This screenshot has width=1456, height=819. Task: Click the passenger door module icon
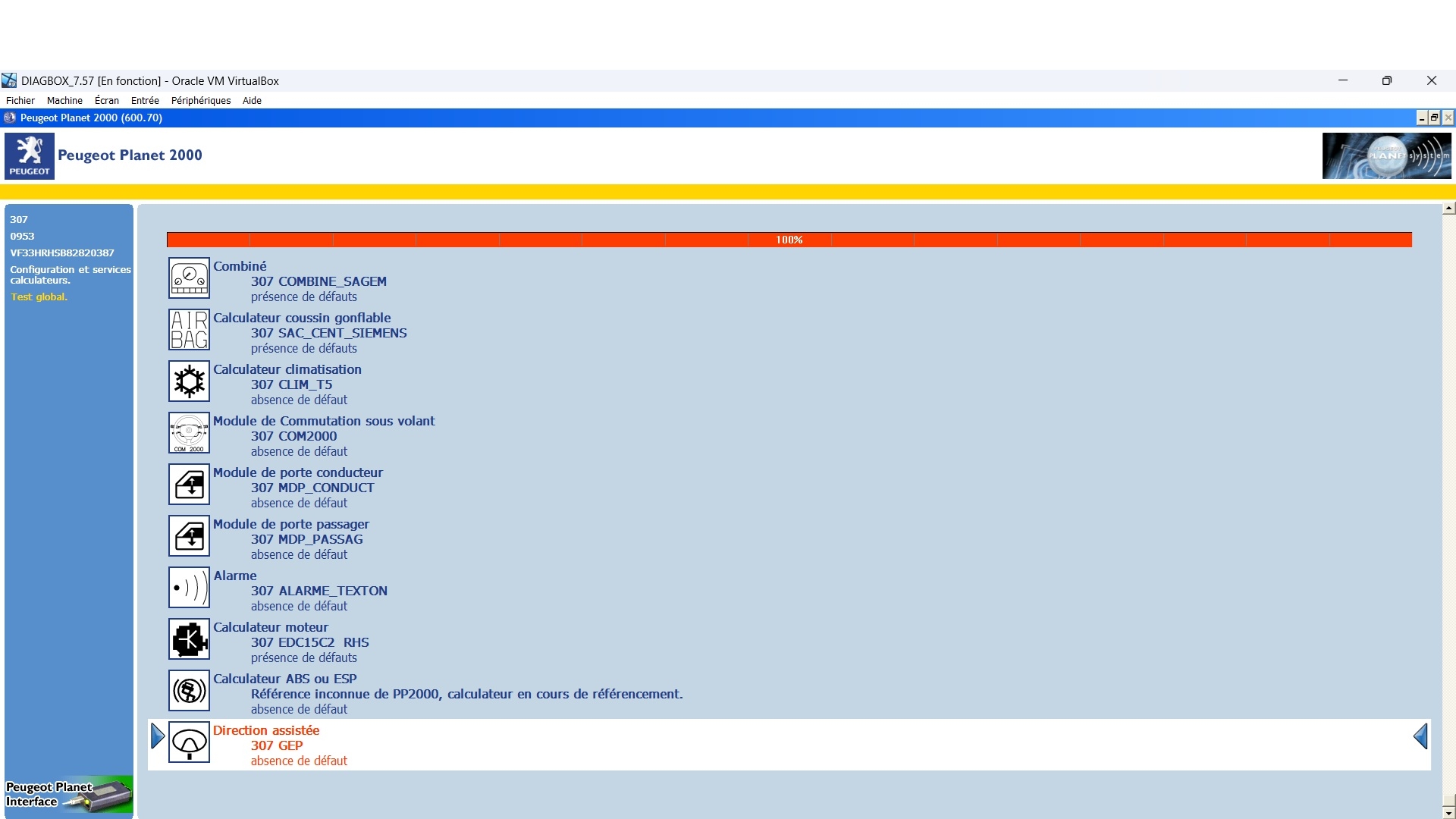tap(189, 536)
